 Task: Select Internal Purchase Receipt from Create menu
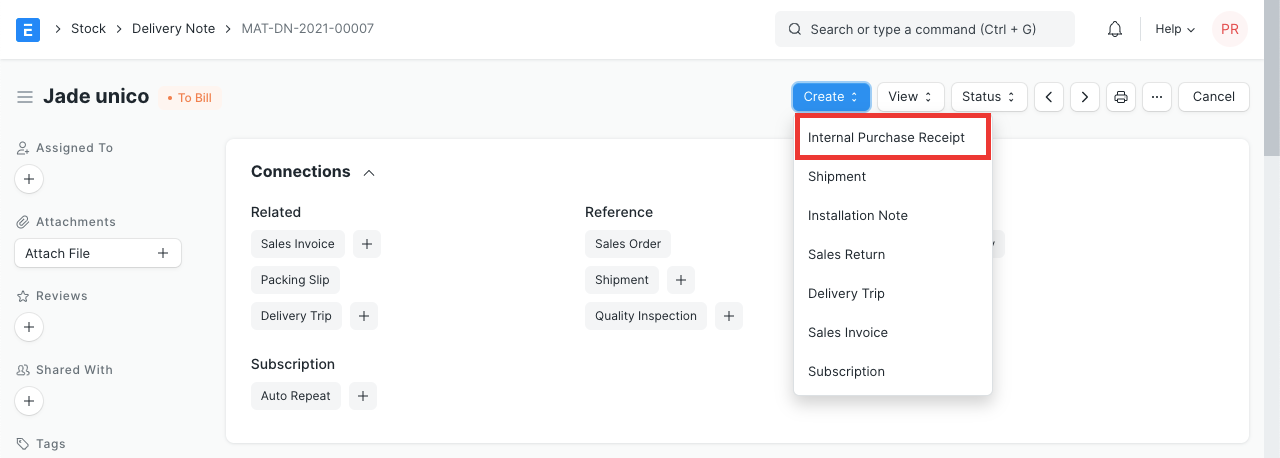tap(886, 138)
